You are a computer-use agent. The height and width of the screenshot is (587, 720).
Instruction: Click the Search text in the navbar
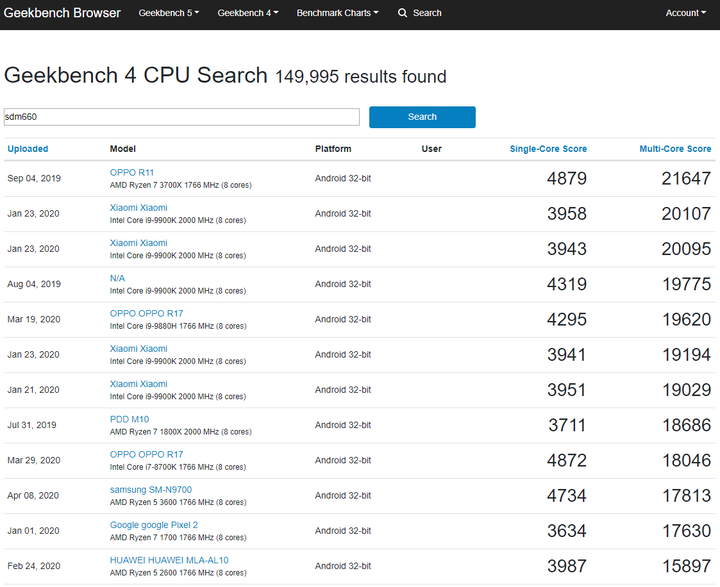(427, 13)
